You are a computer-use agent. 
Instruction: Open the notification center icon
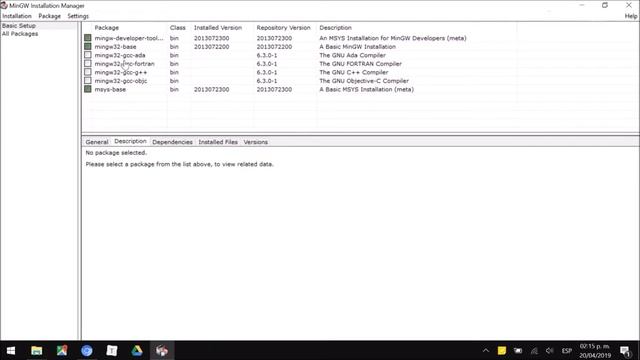click(x=625, y=351)
